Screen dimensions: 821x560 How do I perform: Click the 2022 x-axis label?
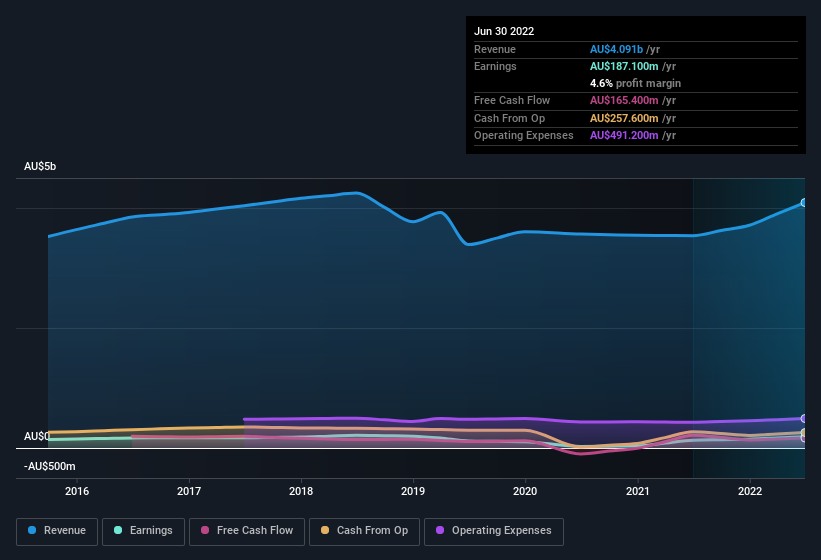(x=750, y=491)
